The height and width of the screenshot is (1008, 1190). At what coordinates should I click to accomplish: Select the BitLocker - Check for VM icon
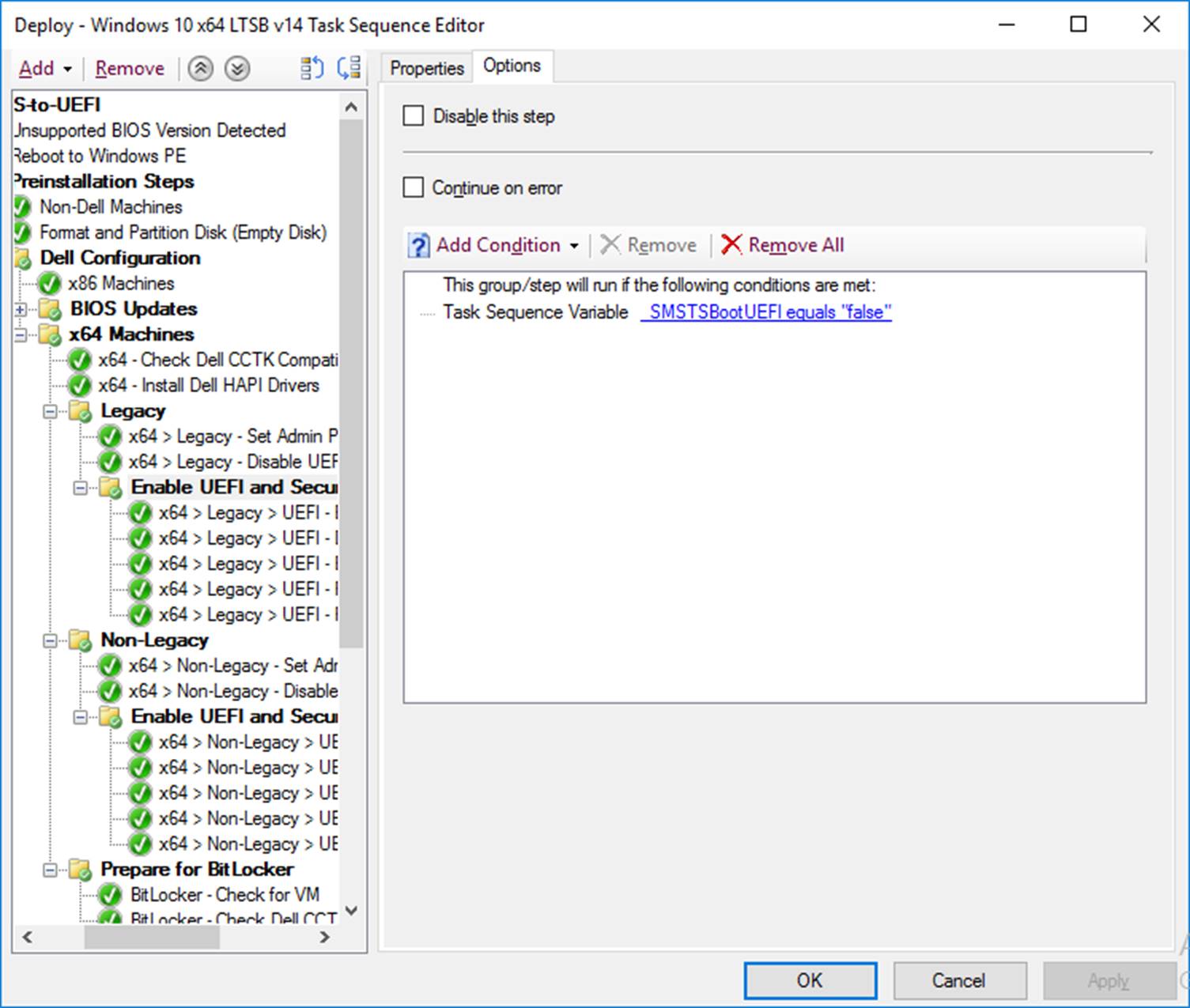110,896
